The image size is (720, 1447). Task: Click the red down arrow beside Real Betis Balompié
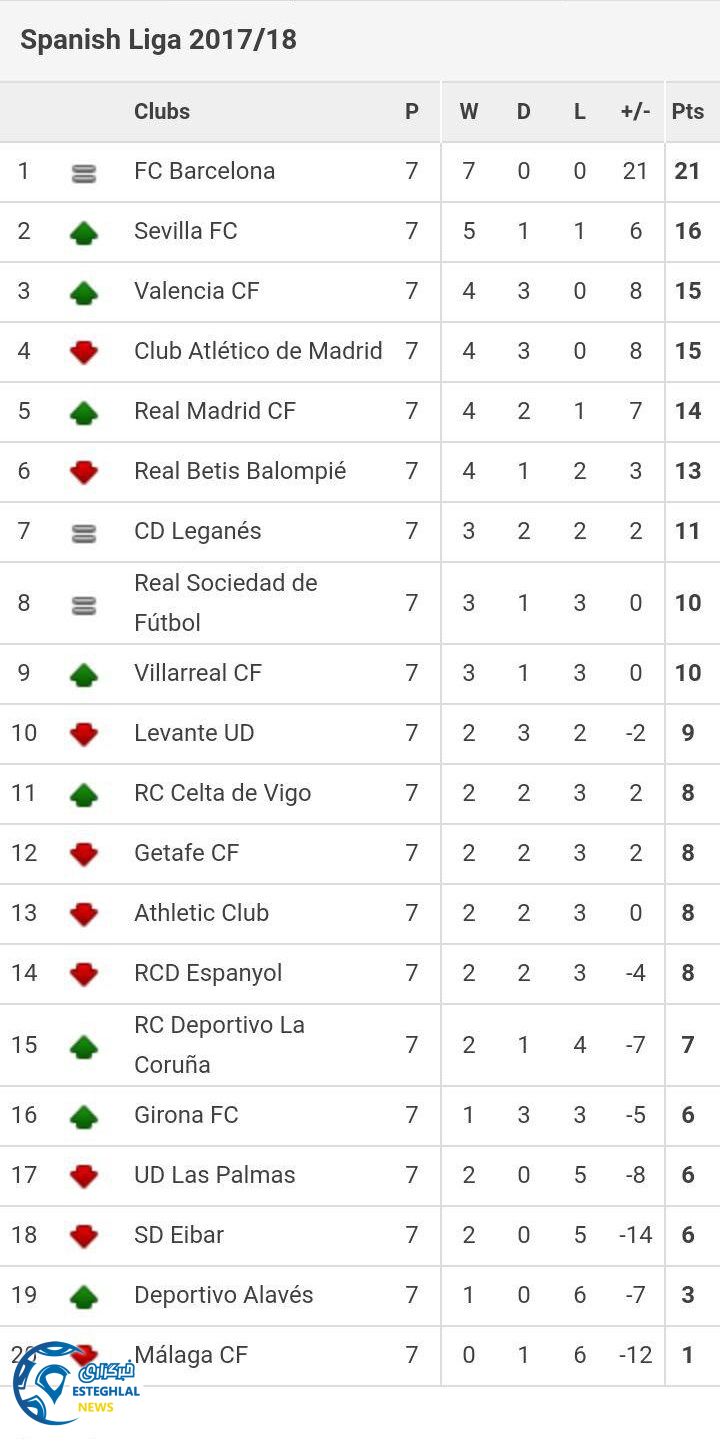click(x=84, y=472)
